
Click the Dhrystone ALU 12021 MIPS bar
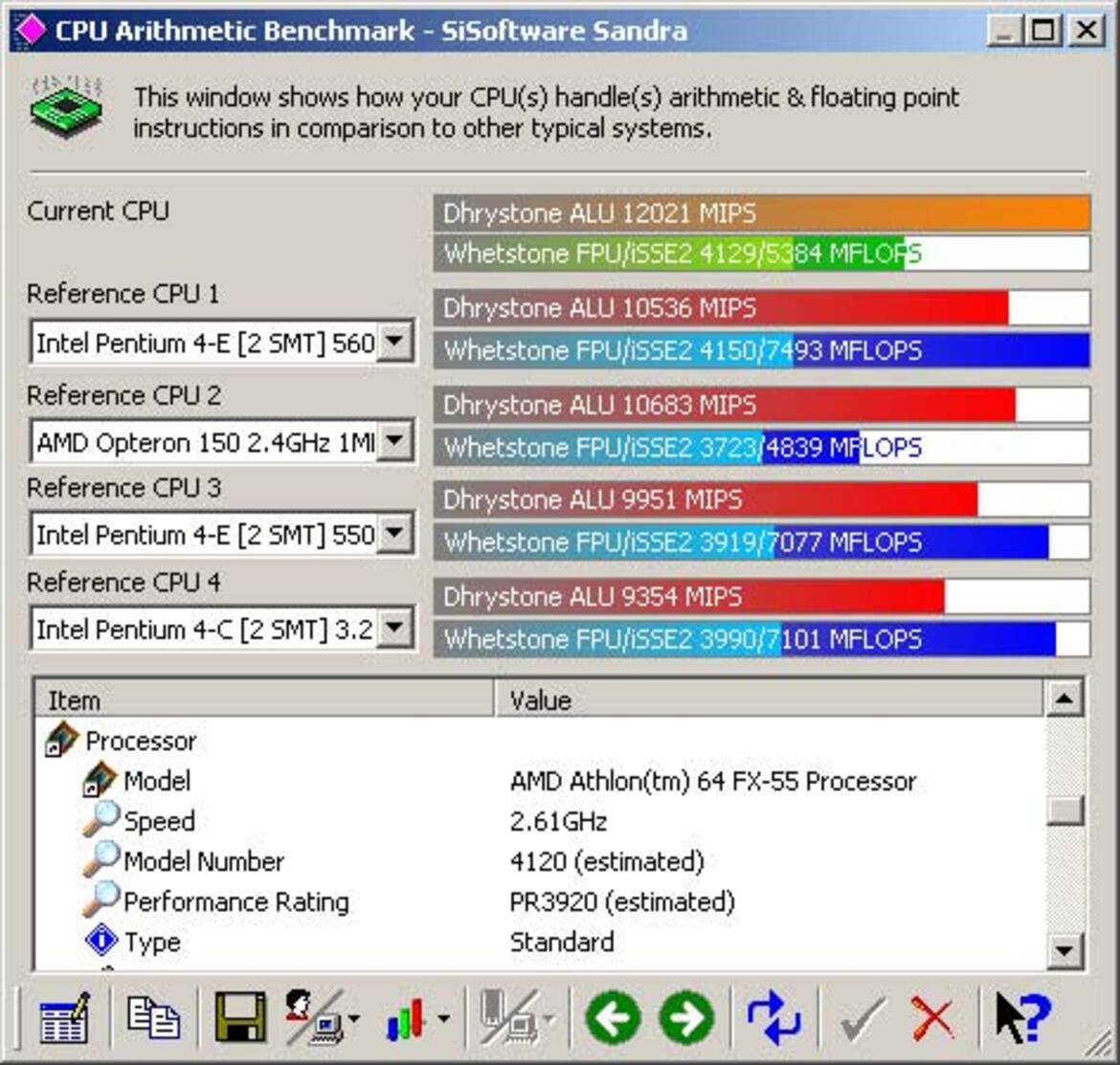pyautogui.click(x=761, y=212)
